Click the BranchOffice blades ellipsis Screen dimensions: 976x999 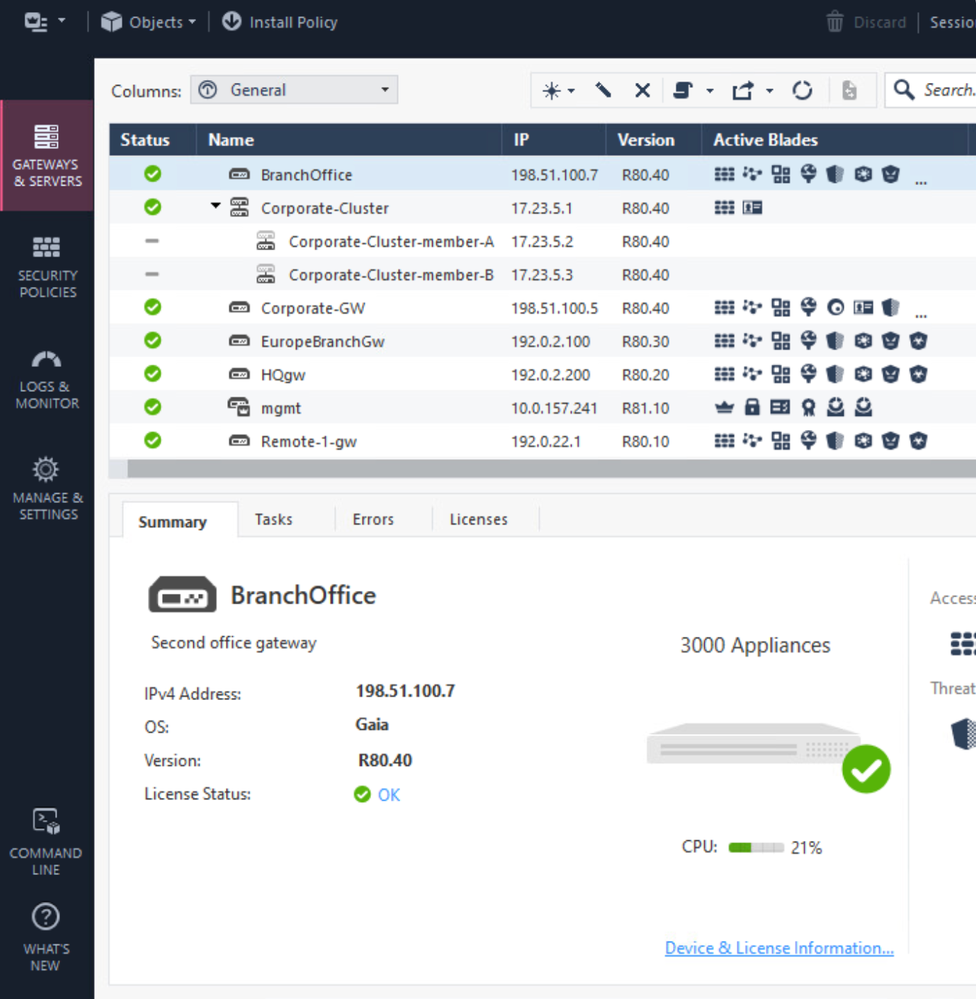click(921, 182)
